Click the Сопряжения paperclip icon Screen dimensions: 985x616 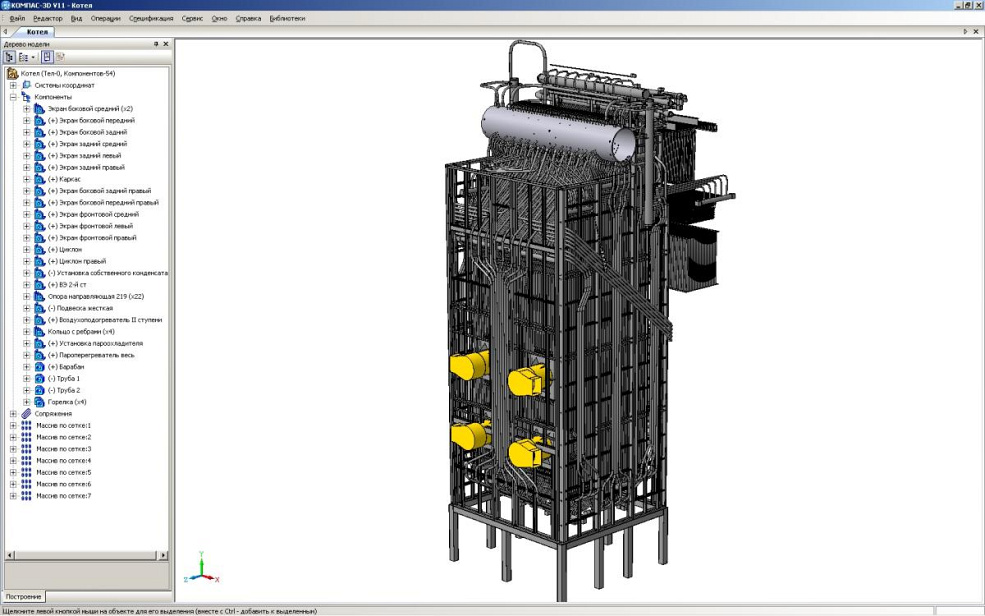[x=26, y=413]
